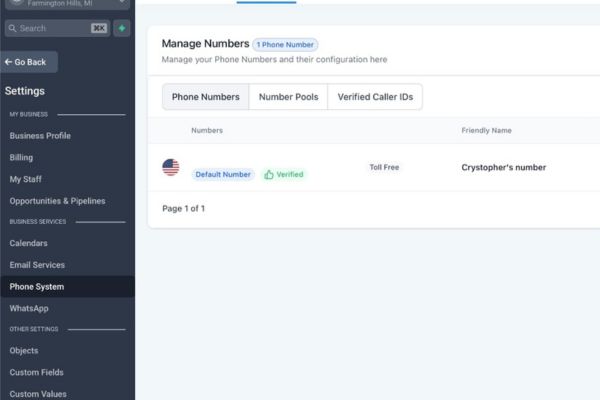Screen dimensions: 600x400
Task: Open Opportunities & Pipelines settings
Action: point(57,201)
